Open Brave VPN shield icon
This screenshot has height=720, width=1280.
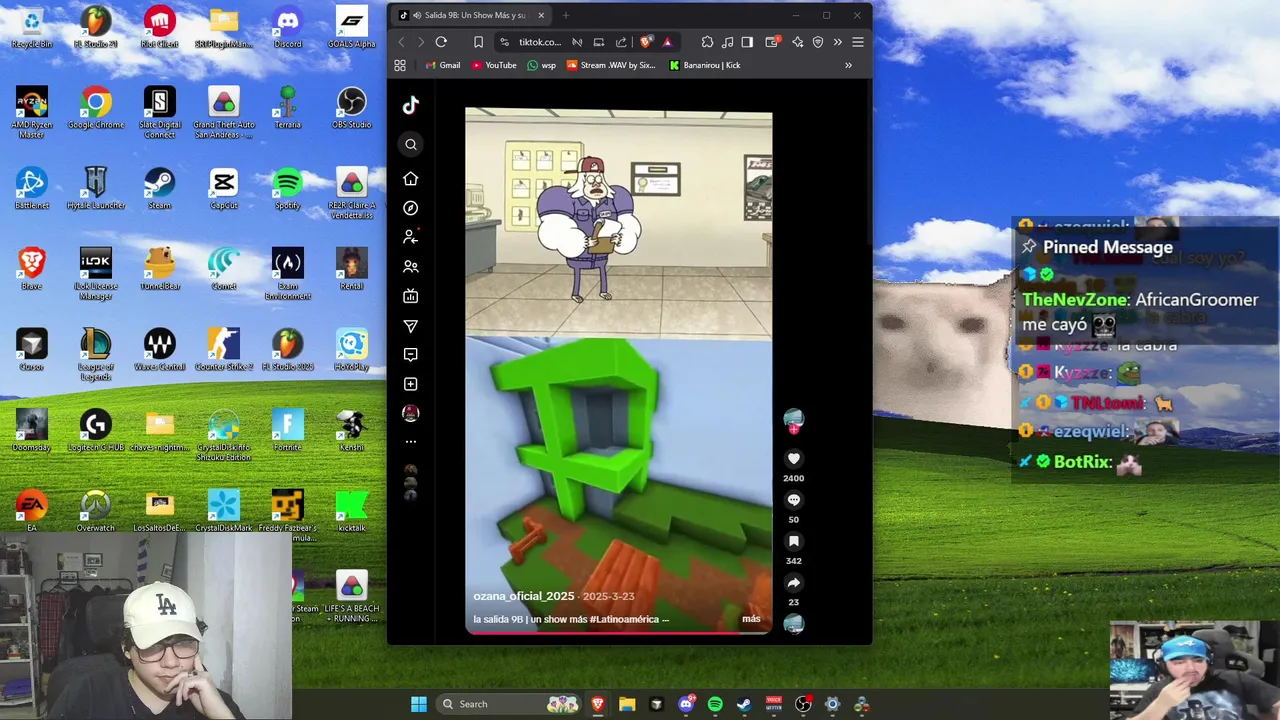click(818, 42)
